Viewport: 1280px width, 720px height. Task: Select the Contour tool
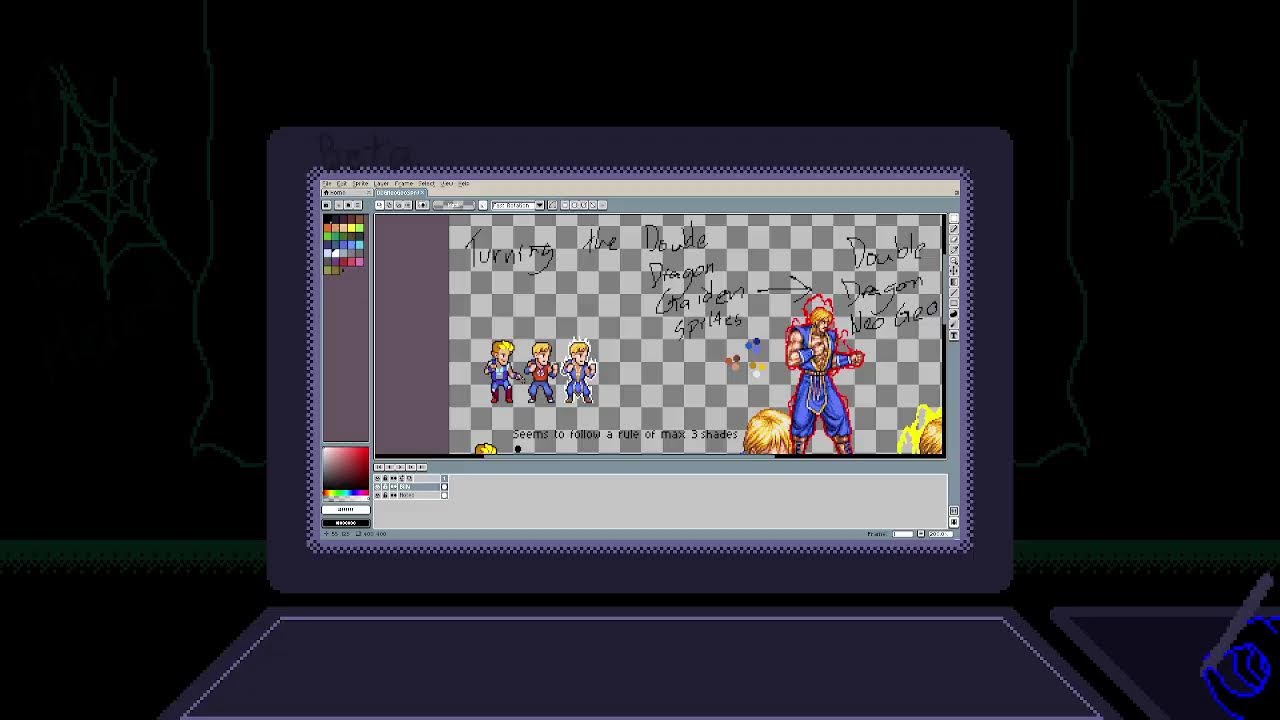[954, 314]
